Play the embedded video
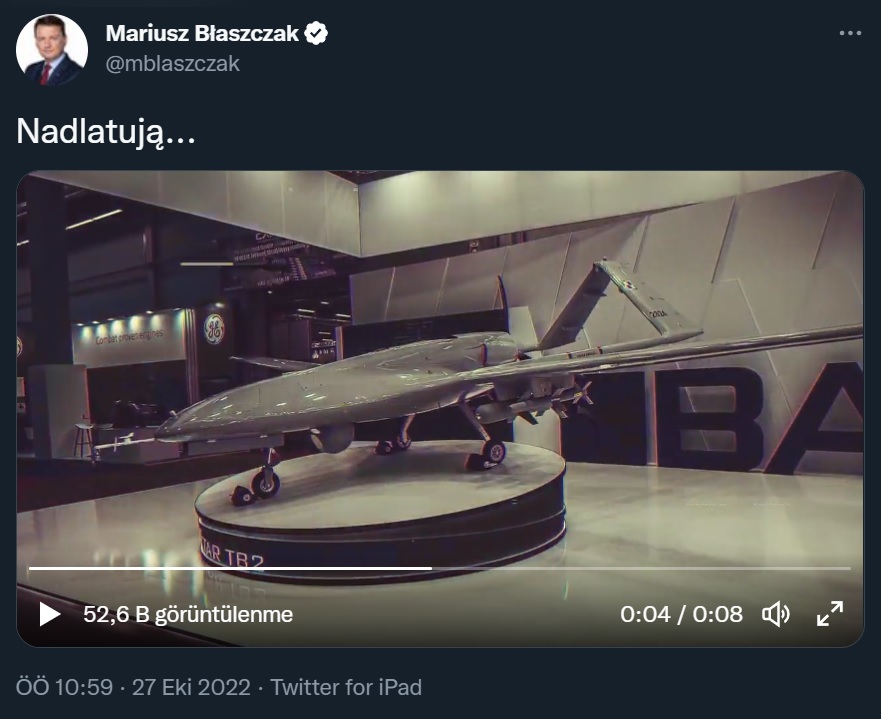The width and height of the screenshot is (881, 719). click(x=49, y=614)
